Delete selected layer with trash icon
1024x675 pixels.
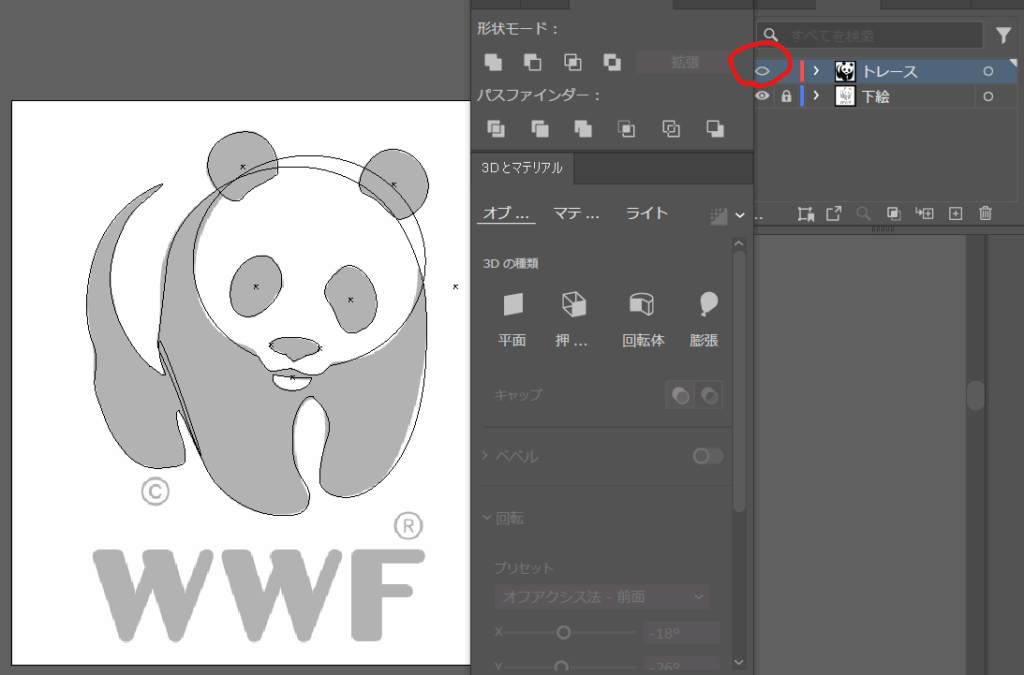click(x=985, y=213)
